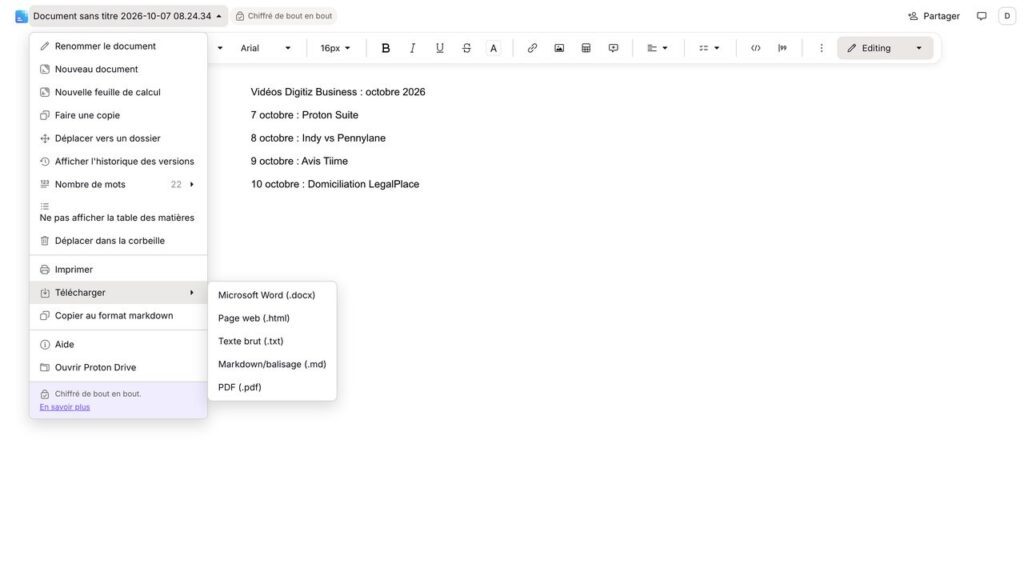This screenshot has height=576, width=1024.
Task: Open Arial font family dropdown
Action: click(265, 48)
